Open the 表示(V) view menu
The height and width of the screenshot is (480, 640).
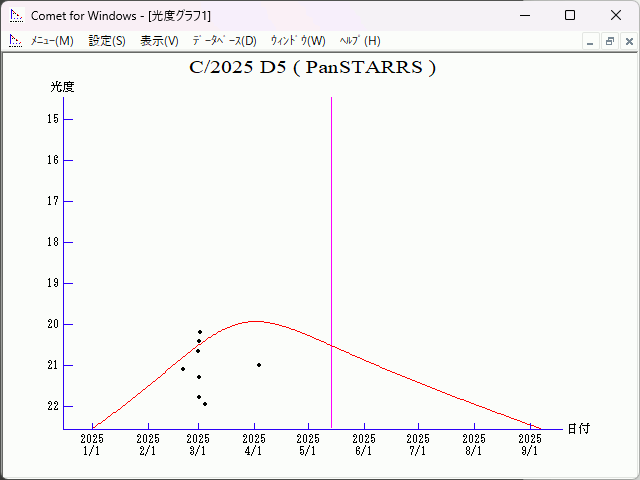coord(159,41)
